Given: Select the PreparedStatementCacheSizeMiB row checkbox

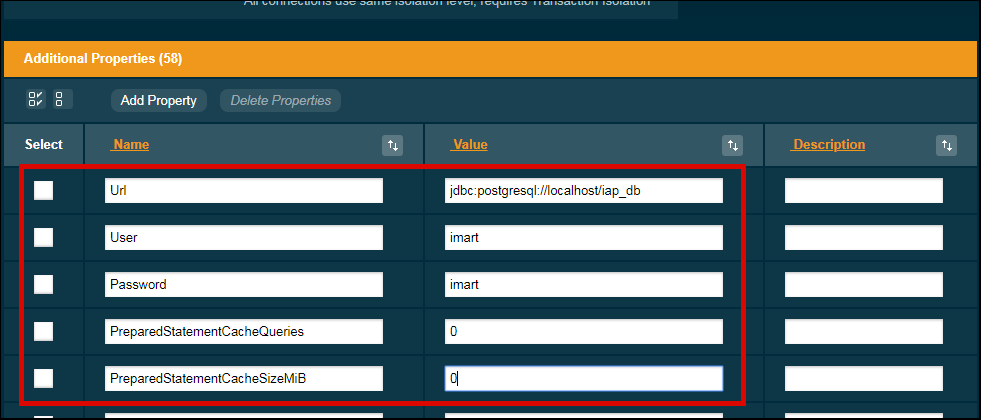Looking at the screenshot, I should 43,378.
